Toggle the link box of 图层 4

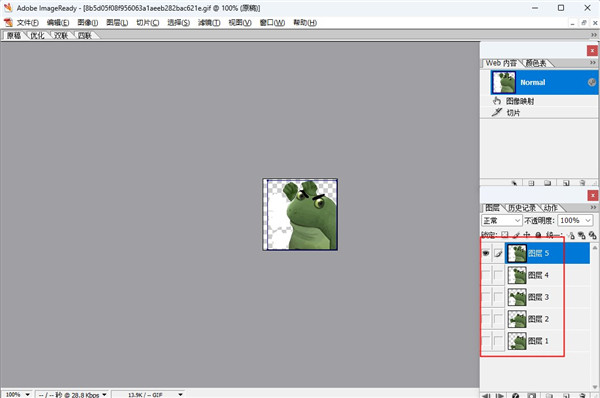(x=498, y=275)
